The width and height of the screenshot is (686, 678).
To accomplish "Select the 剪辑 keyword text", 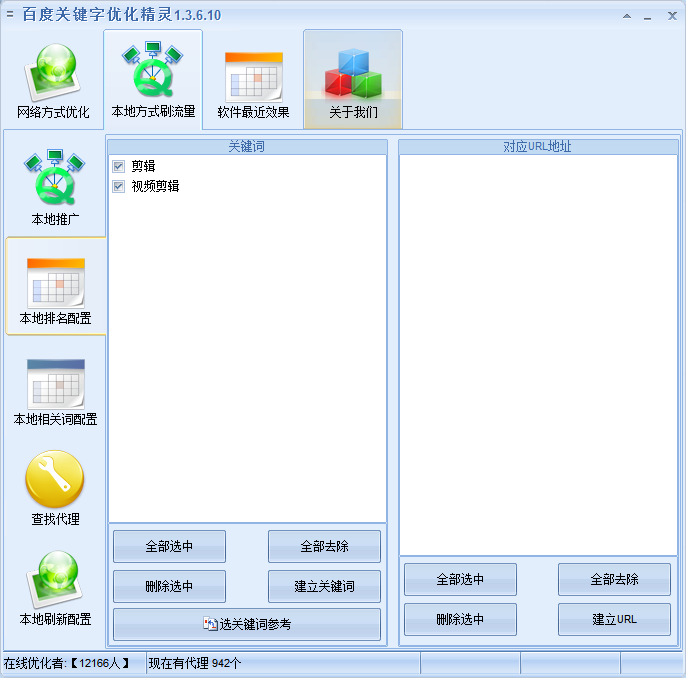I will tap(144, 166).
